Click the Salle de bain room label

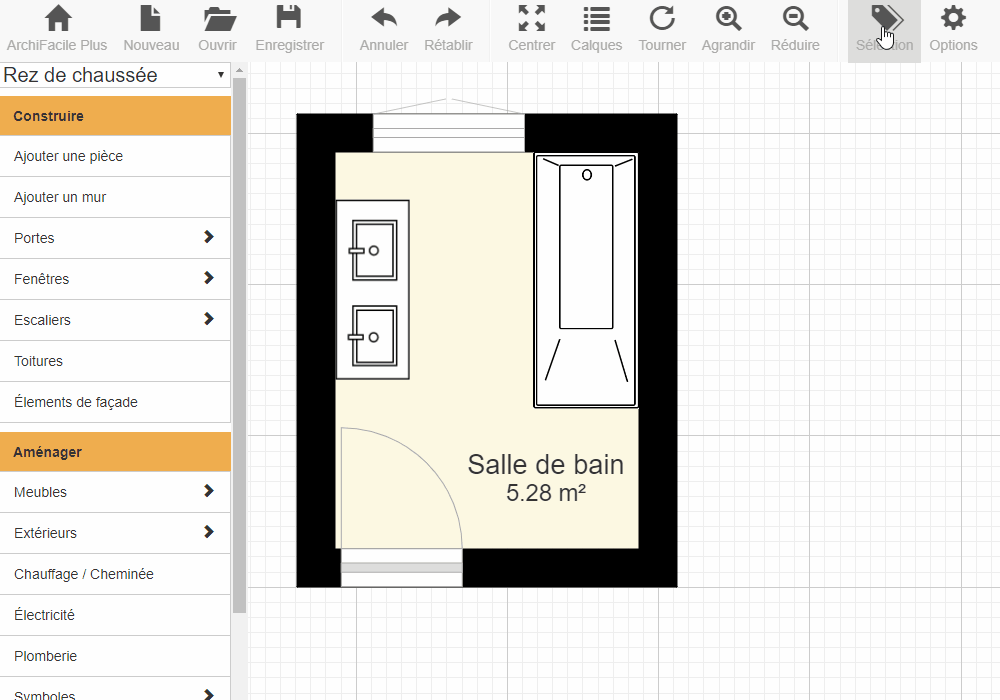(545, 465)
